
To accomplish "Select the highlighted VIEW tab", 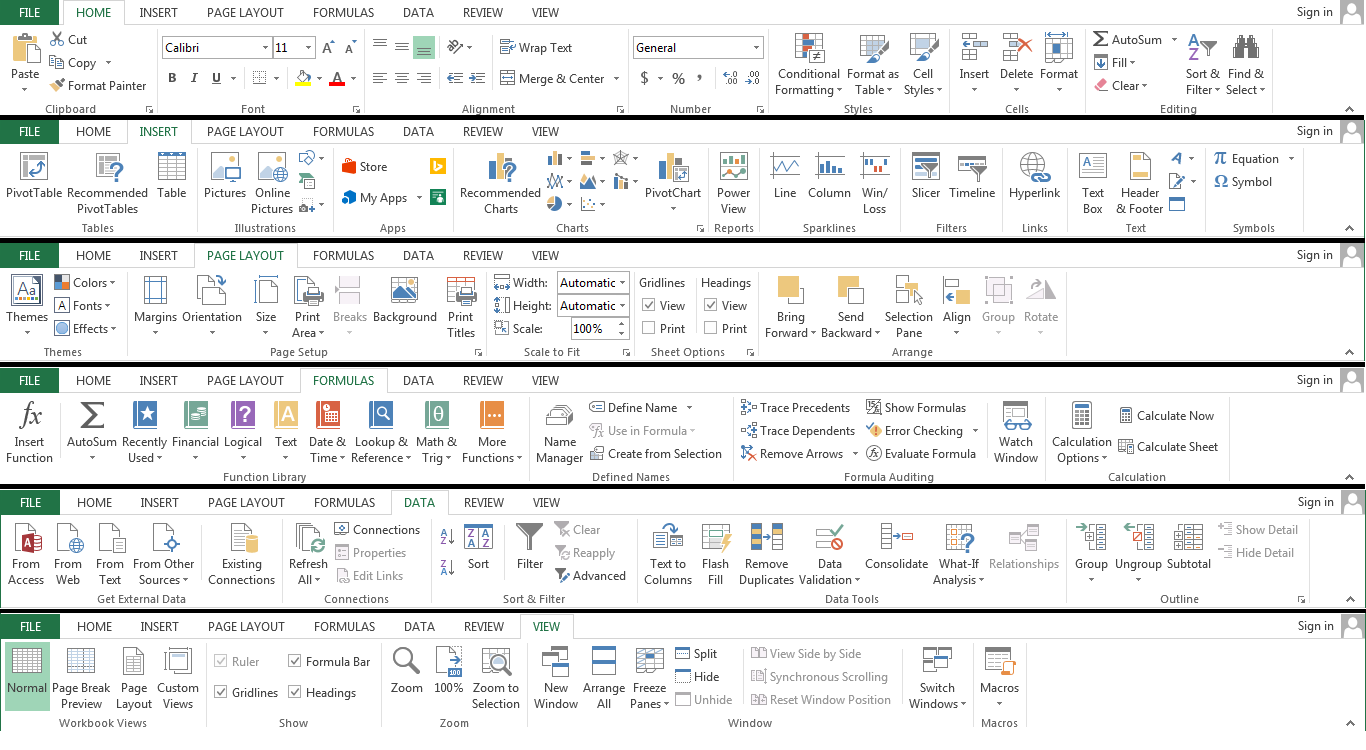I will point(547,627).
